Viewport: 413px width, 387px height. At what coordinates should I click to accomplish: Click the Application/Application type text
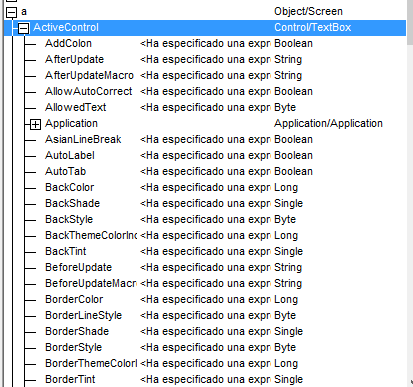click(x=328, y=124)
